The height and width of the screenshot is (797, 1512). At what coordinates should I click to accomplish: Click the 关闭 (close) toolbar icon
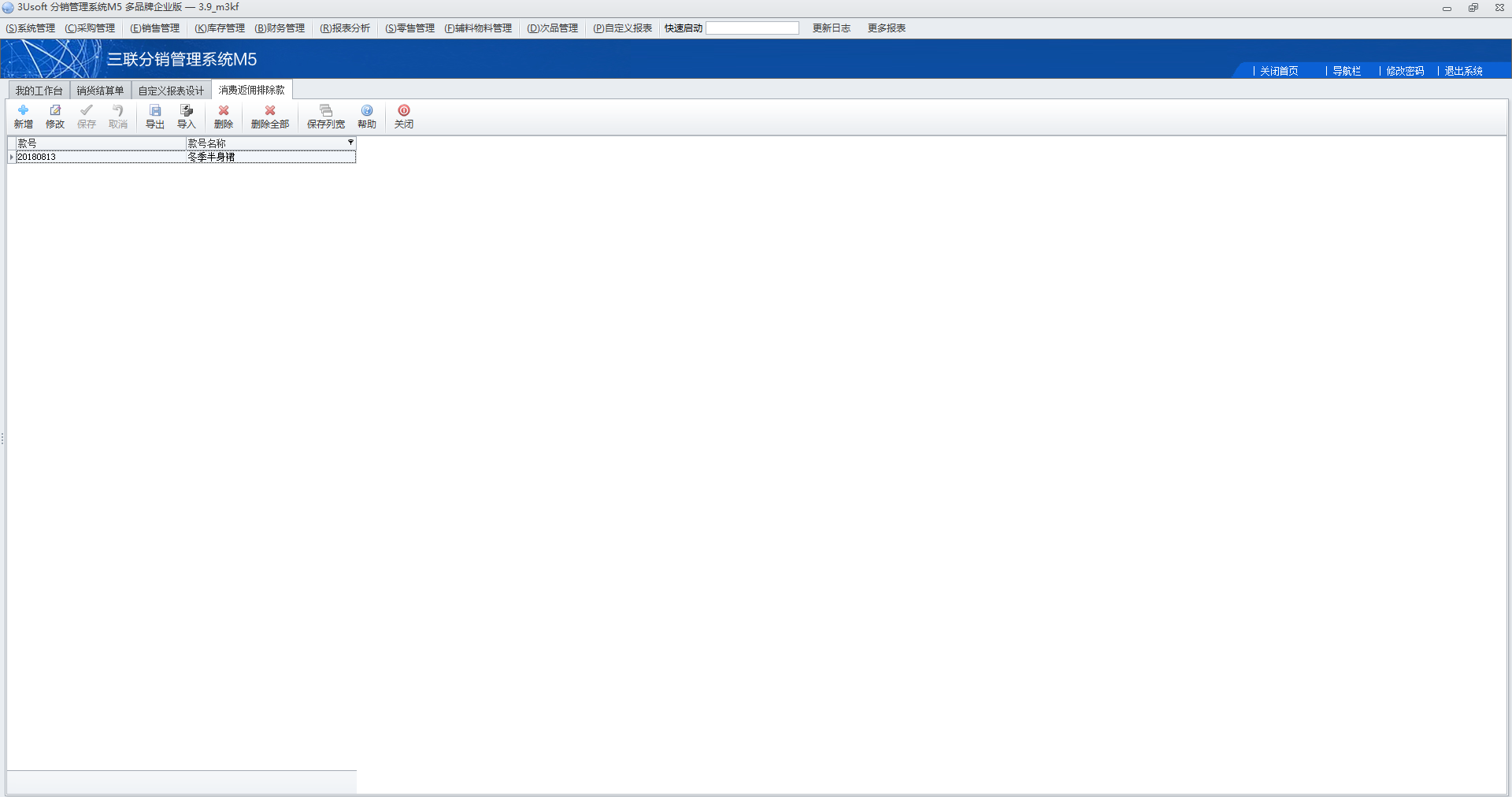click(404, 117)
